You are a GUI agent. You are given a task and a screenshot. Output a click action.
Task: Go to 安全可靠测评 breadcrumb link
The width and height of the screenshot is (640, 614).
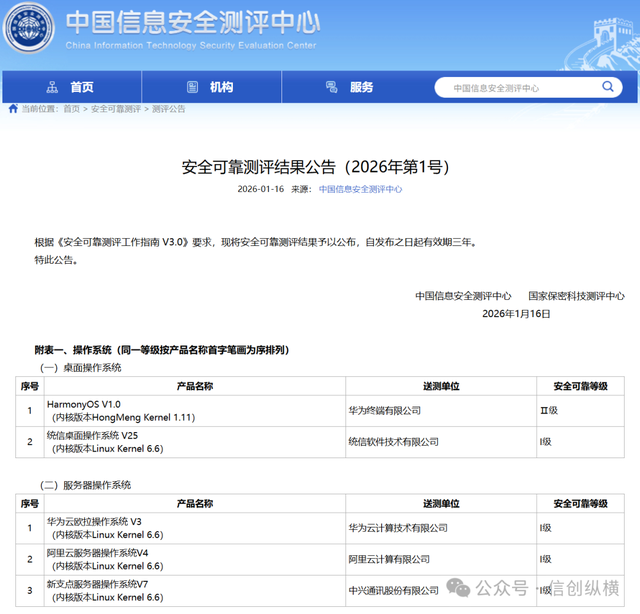click(116, 108)
